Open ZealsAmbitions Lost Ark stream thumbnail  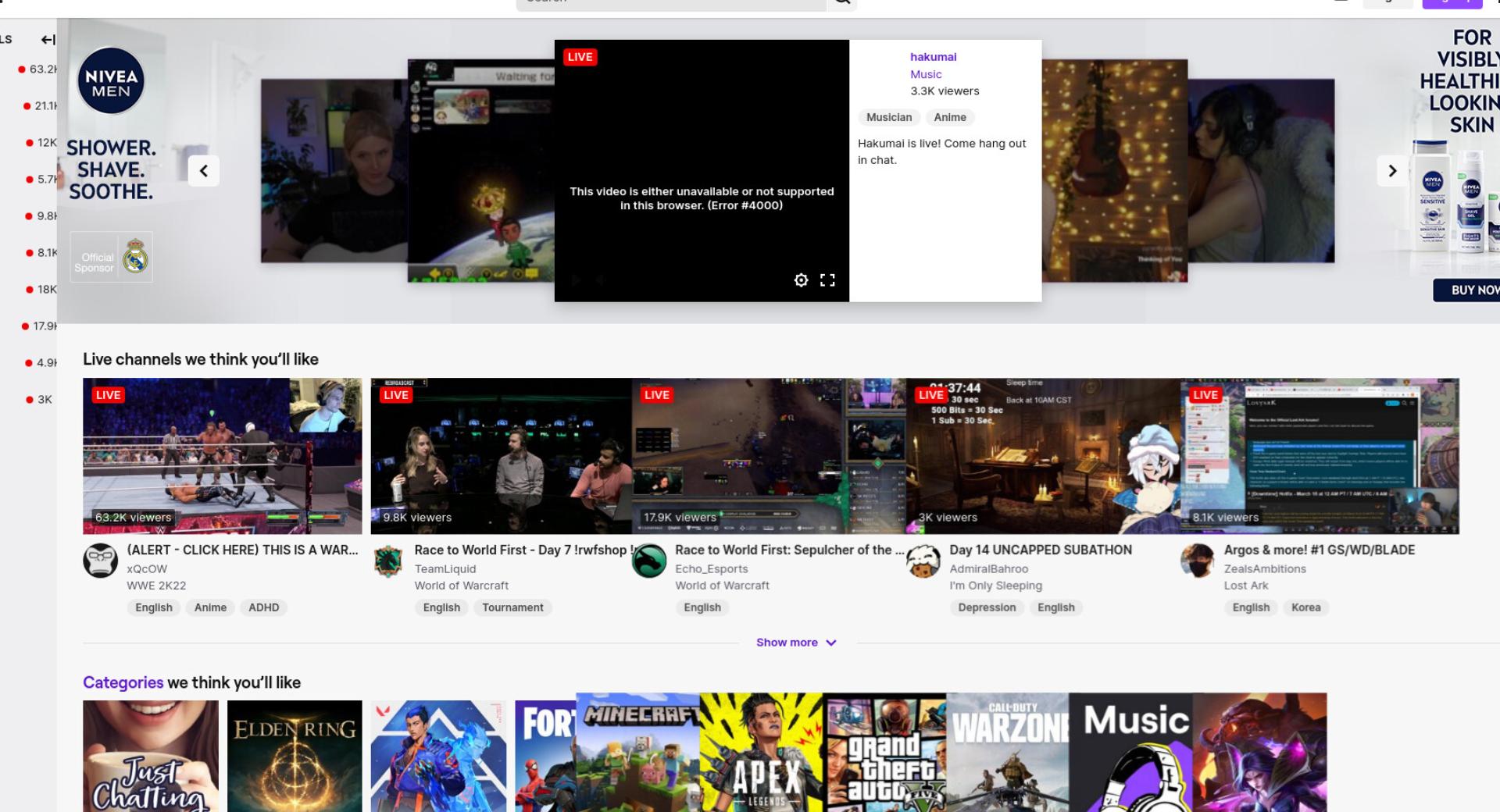point(1320,456)
